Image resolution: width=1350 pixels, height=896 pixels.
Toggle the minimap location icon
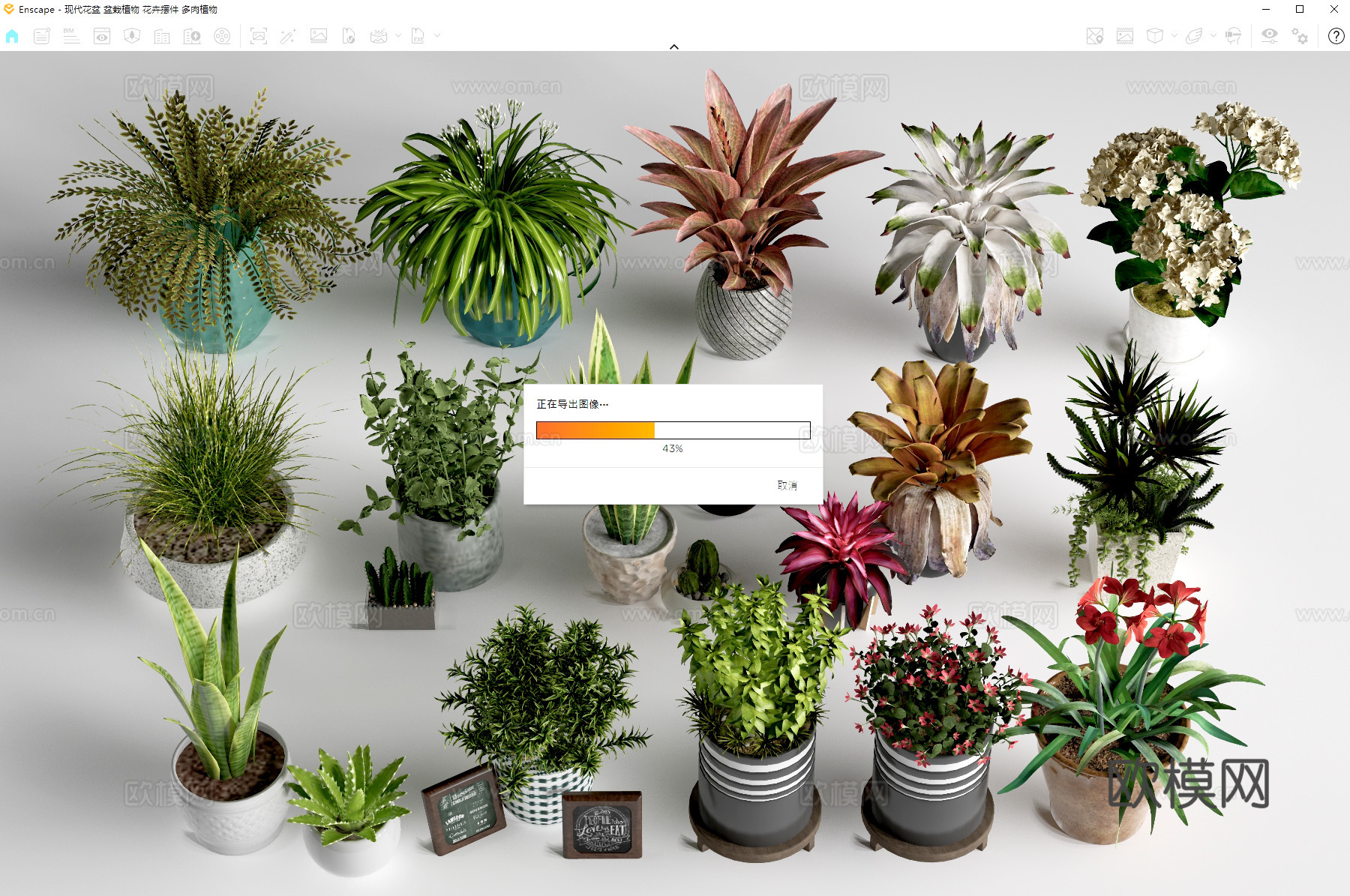point(1095,36)
